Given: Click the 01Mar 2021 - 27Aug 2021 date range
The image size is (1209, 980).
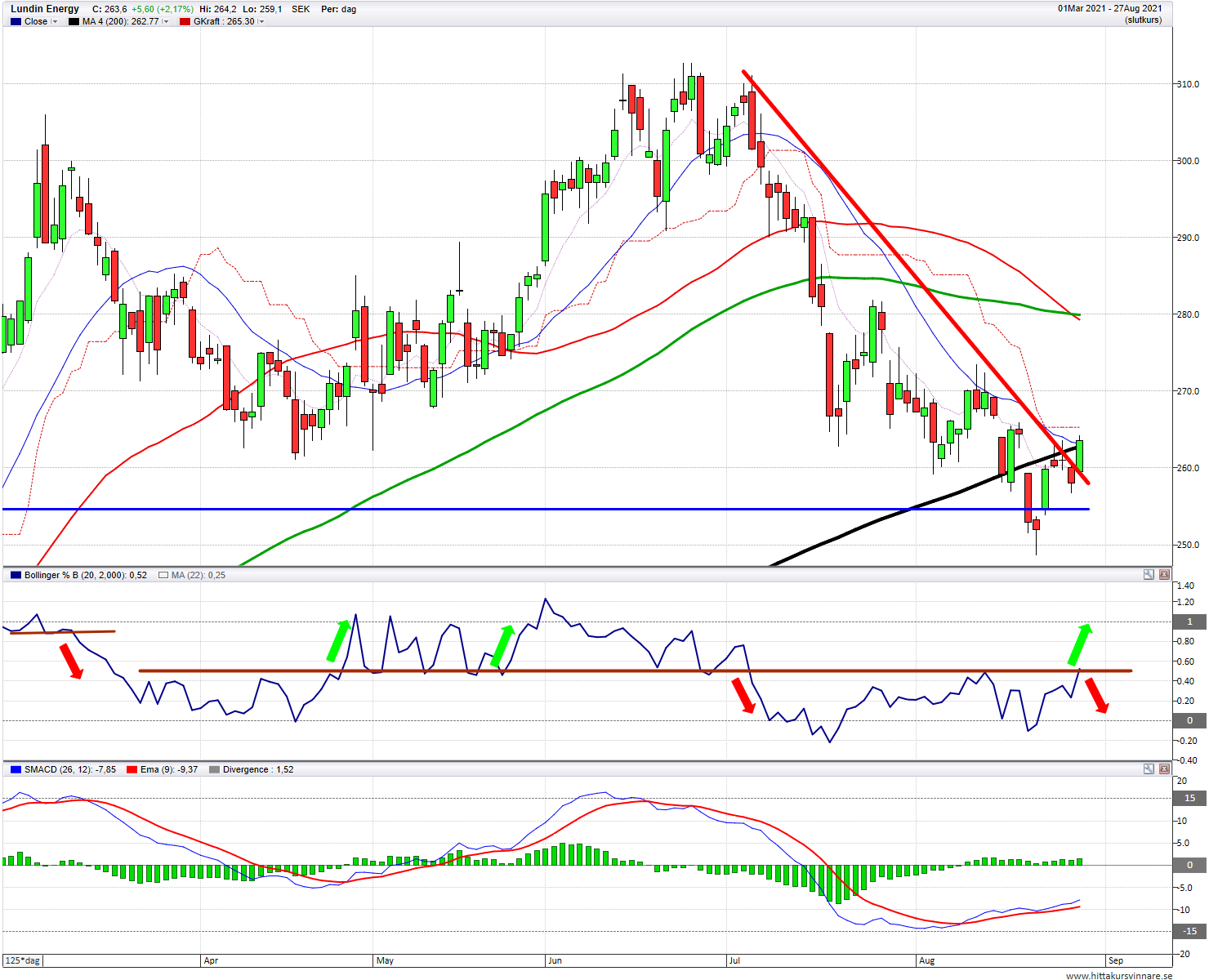Looking at the screenshot, I should pyautogui.click(x=1109, y=9).
